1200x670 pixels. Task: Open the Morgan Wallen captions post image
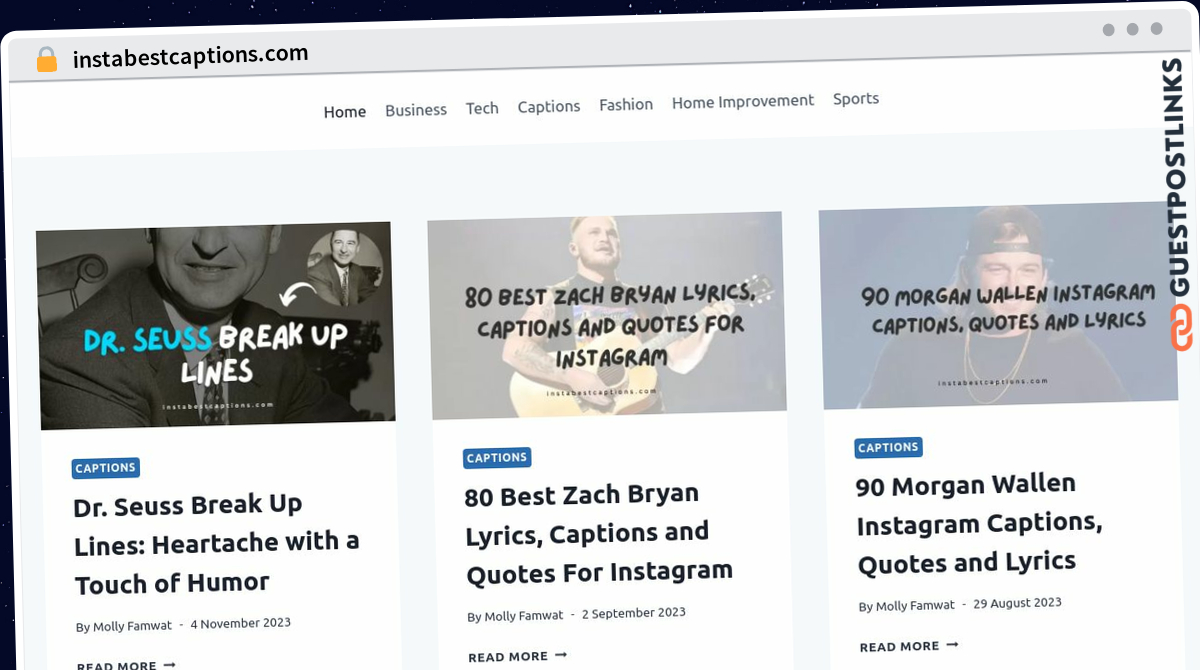coord(998,306)
